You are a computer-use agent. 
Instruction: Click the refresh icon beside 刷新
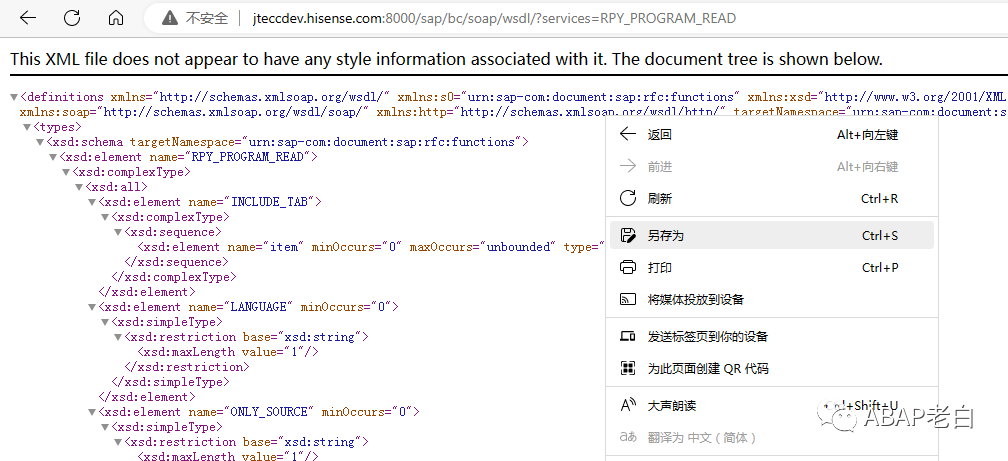click(627, 198)
